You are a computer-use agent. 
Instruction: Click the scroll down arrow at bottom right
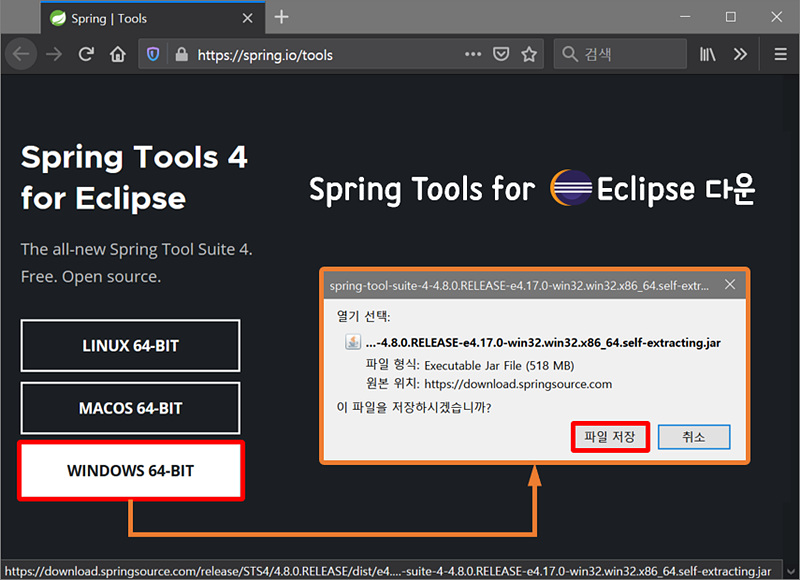(x=791, y=571)
